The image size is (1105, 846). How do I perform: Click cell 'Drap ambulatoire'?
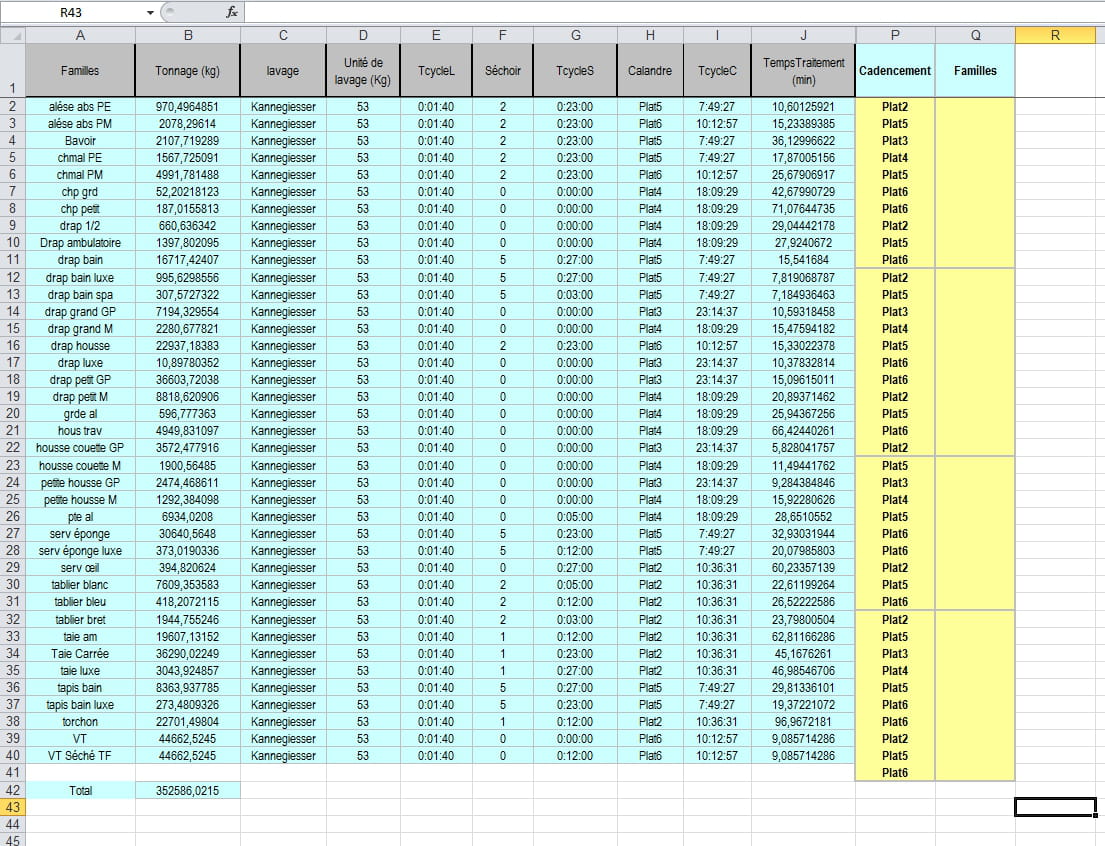pyautogui.click(x=80, y=243)
